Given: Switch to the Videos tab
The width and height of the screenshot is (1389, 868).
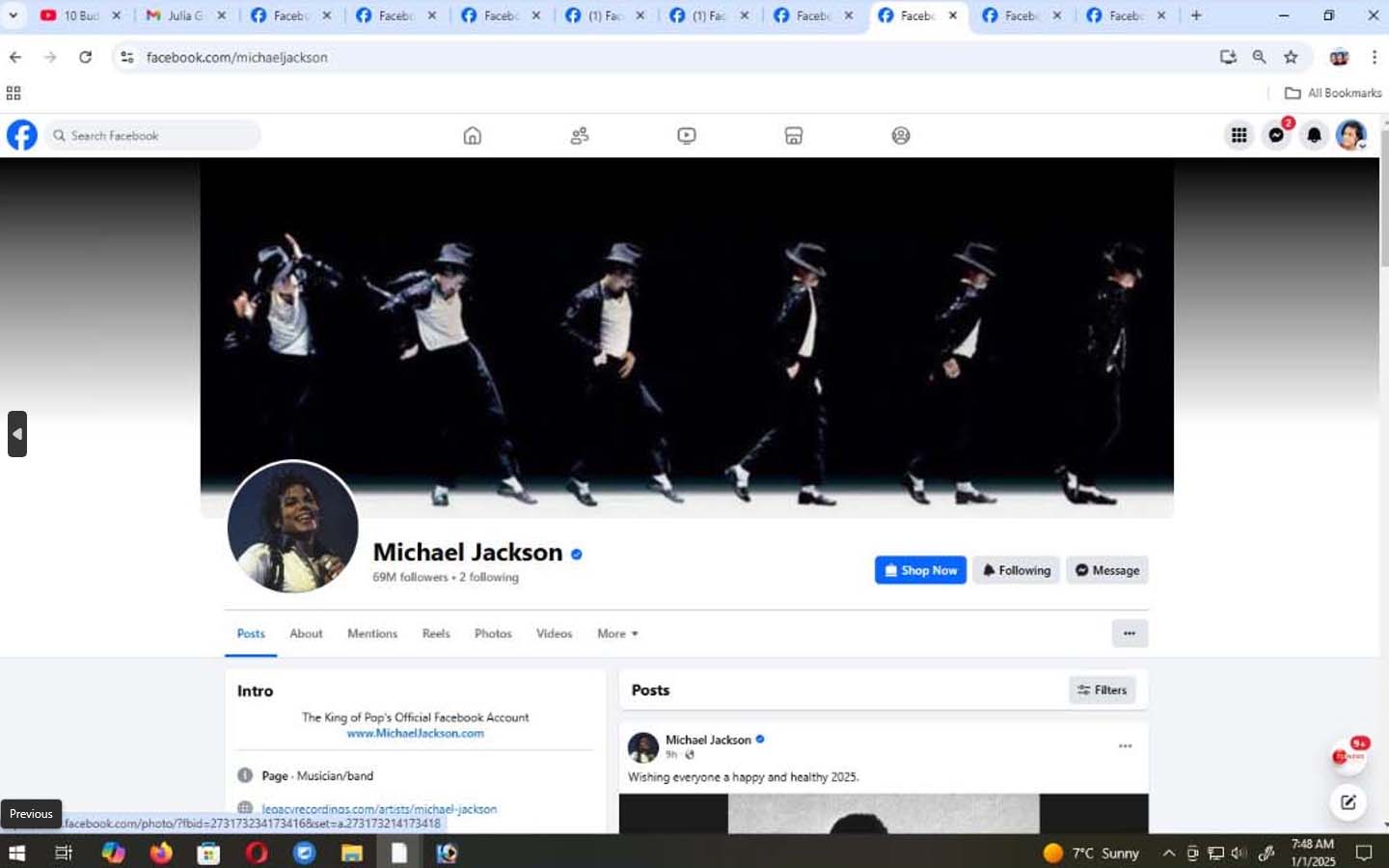Looking at the screenshot, I should [554, 634].
